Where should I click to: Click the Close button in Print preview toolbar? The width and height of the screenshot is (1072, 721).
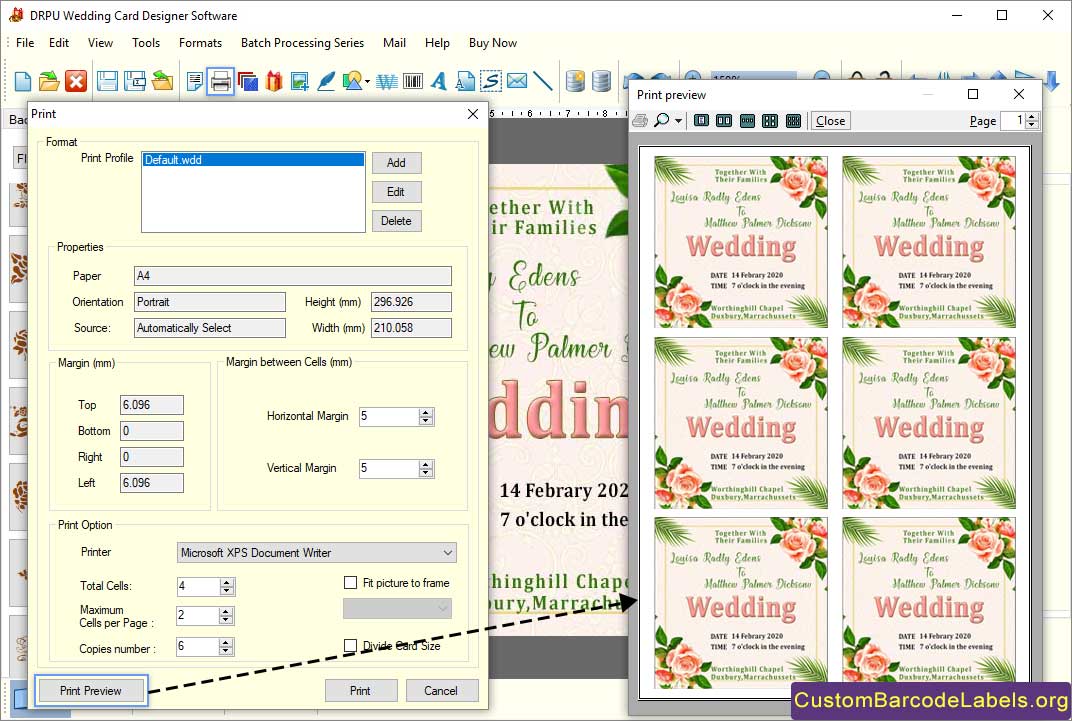[x=831, y=121]
